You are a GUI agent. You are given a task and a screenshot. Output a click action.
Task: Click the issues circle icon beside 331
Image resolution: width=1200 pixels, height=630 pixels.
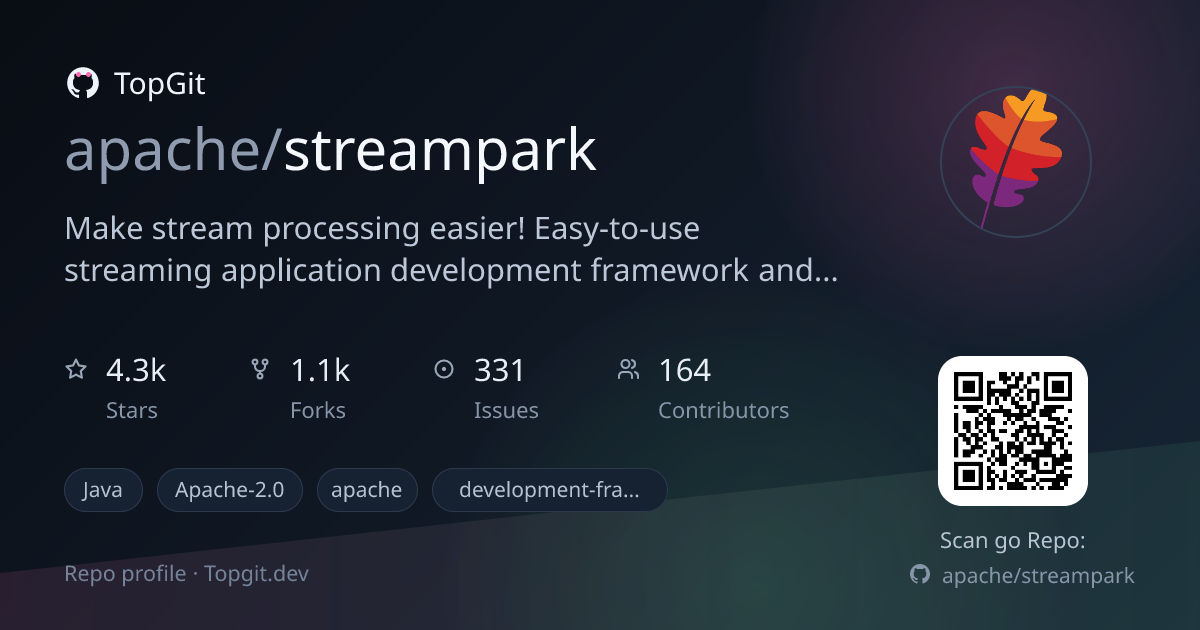coord(444,370)
